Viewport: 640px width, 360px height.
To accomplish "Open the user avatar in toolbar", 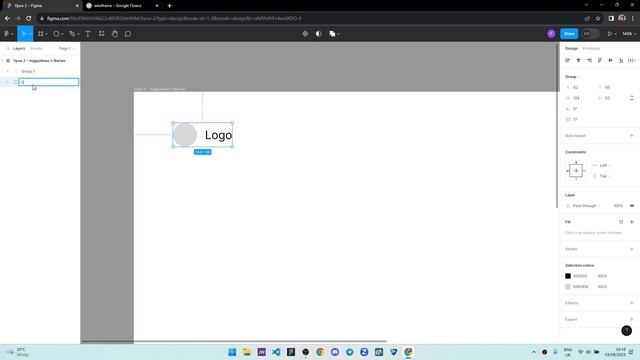I will tap(551, 34).
